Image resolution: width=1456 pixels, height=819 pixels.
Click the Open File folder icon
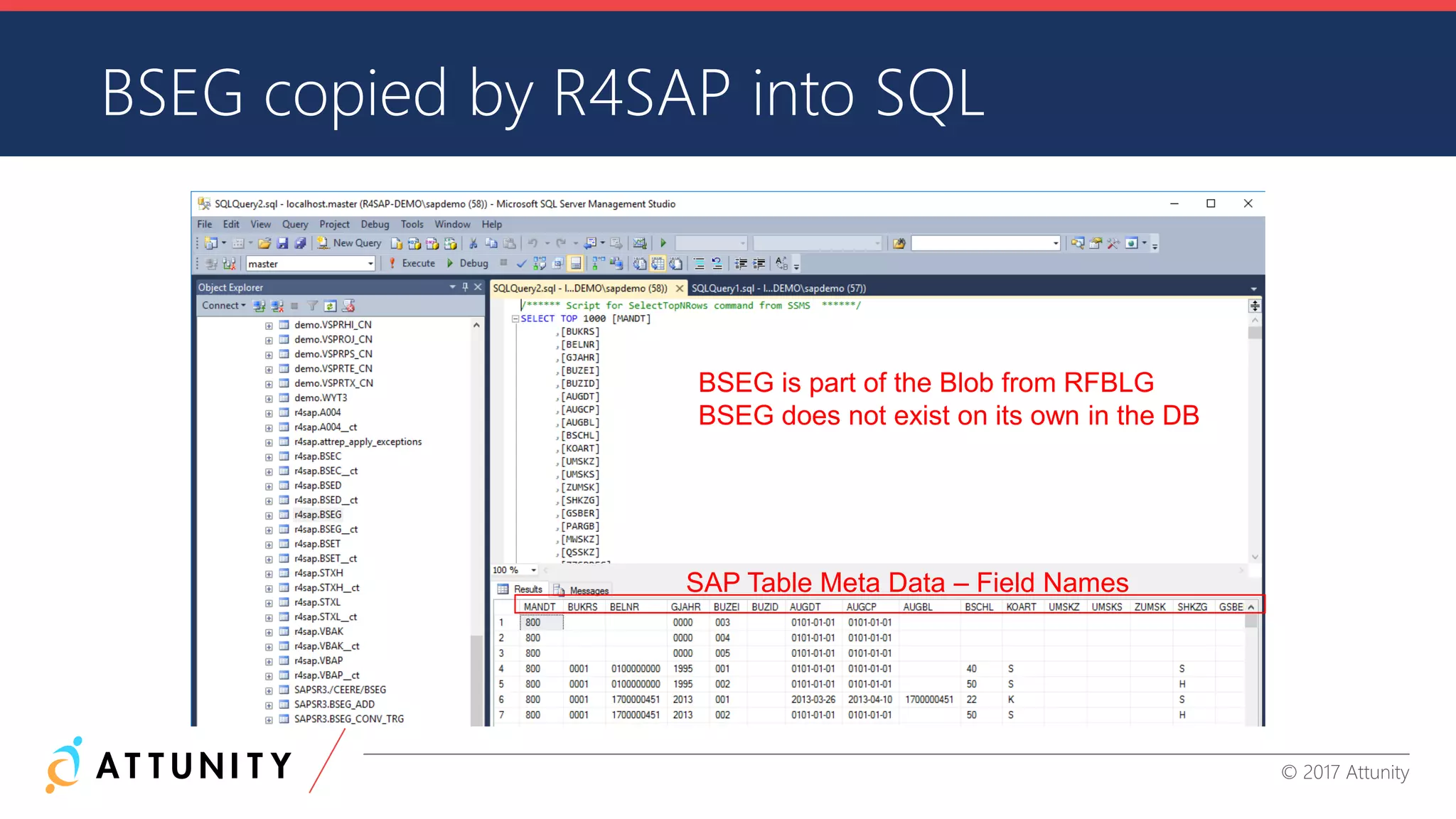(264, 243)
